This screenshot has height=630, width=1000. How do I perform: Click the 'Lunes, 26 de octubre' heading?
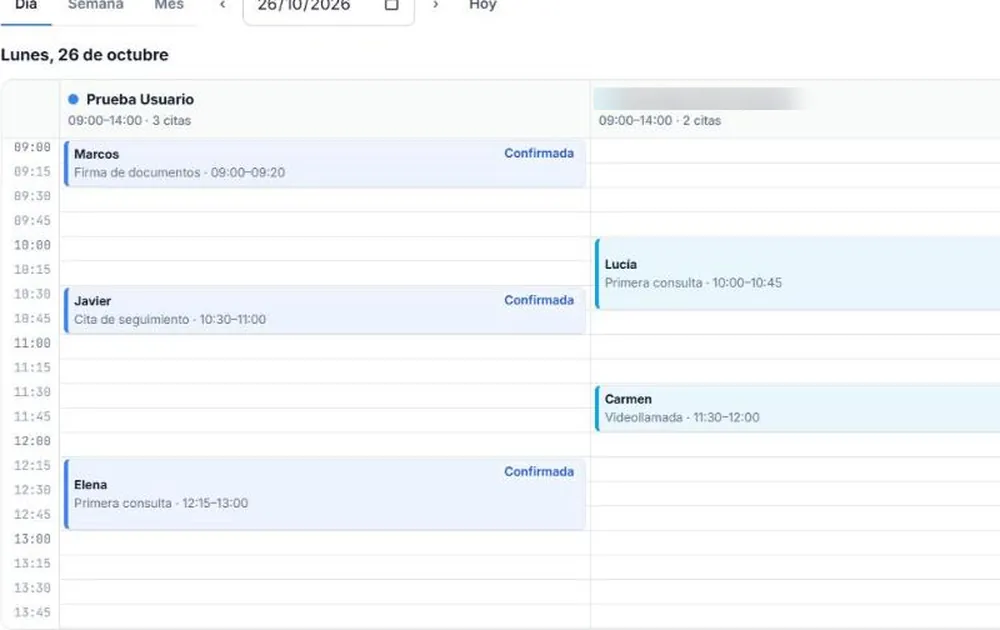point(85,55)
